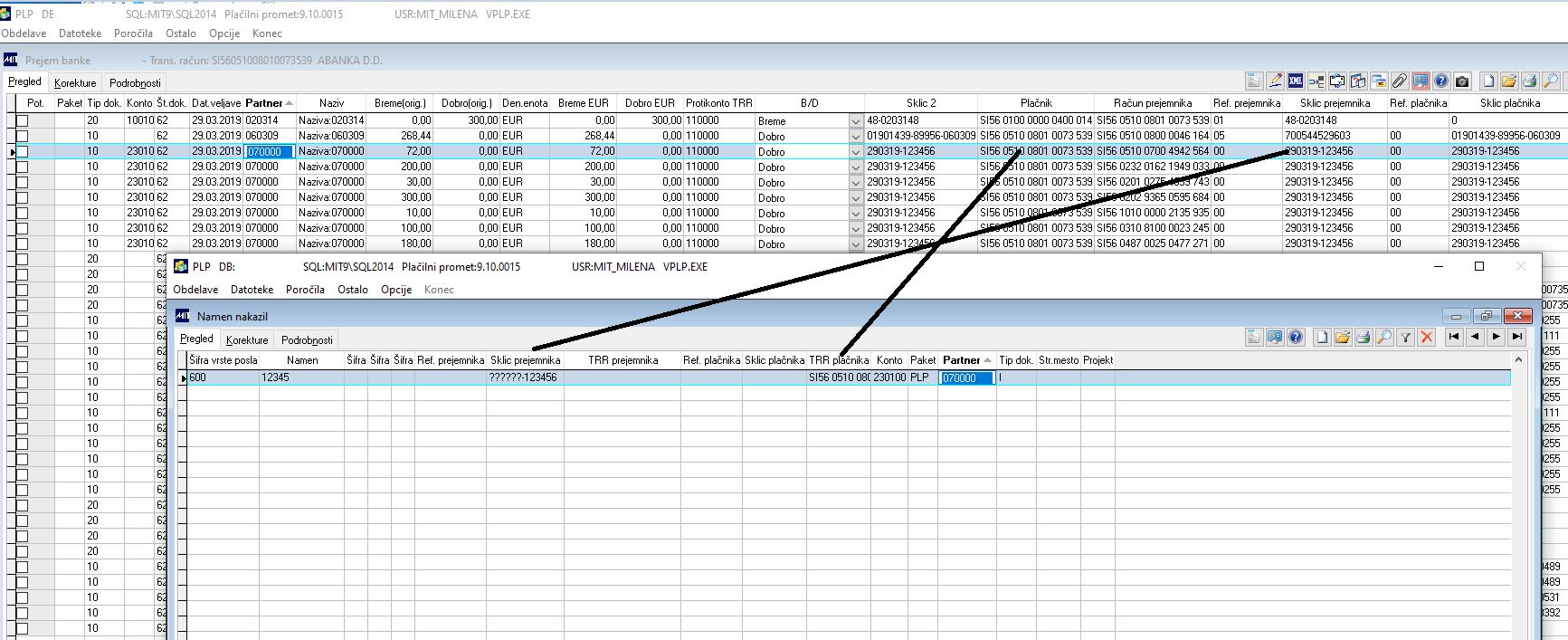Tick the Pot. checkbox for partner 020314 row
The image size is (1568, 640).
pyautogui.click(x=23, y=120)
